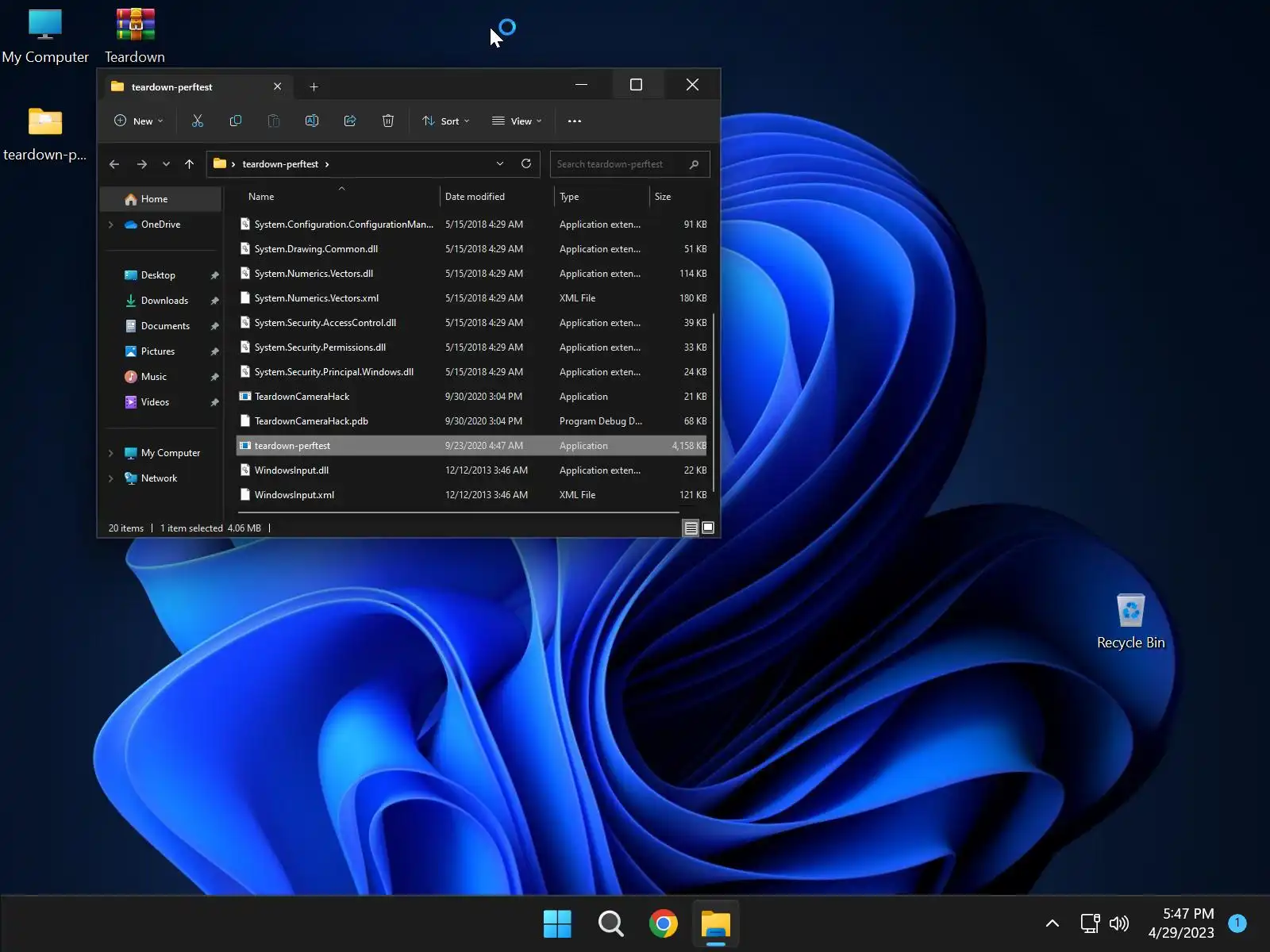The image size is (1270, 952).
Task: Switch to large thumbnails view layout
Action: (x=708, y=528)
